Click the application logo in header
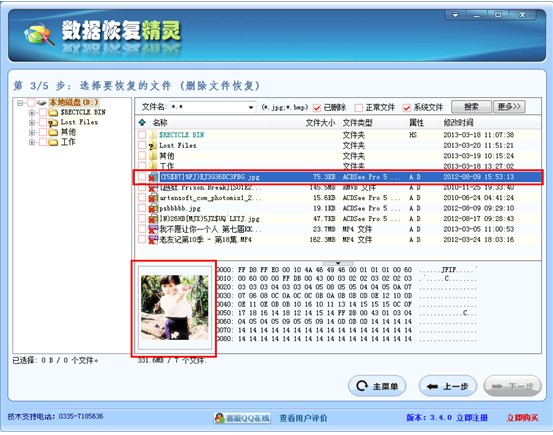553x435 pixels. click(x=40, y=34)
